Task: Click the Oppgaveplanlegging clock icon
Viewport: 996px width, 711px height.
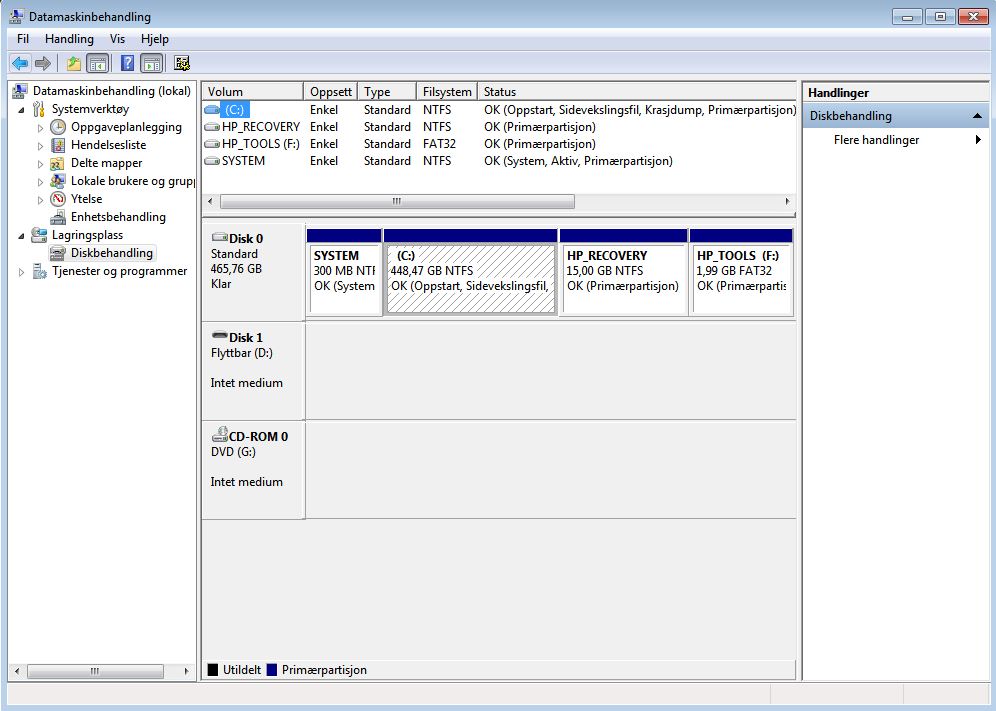Action: 58,127
